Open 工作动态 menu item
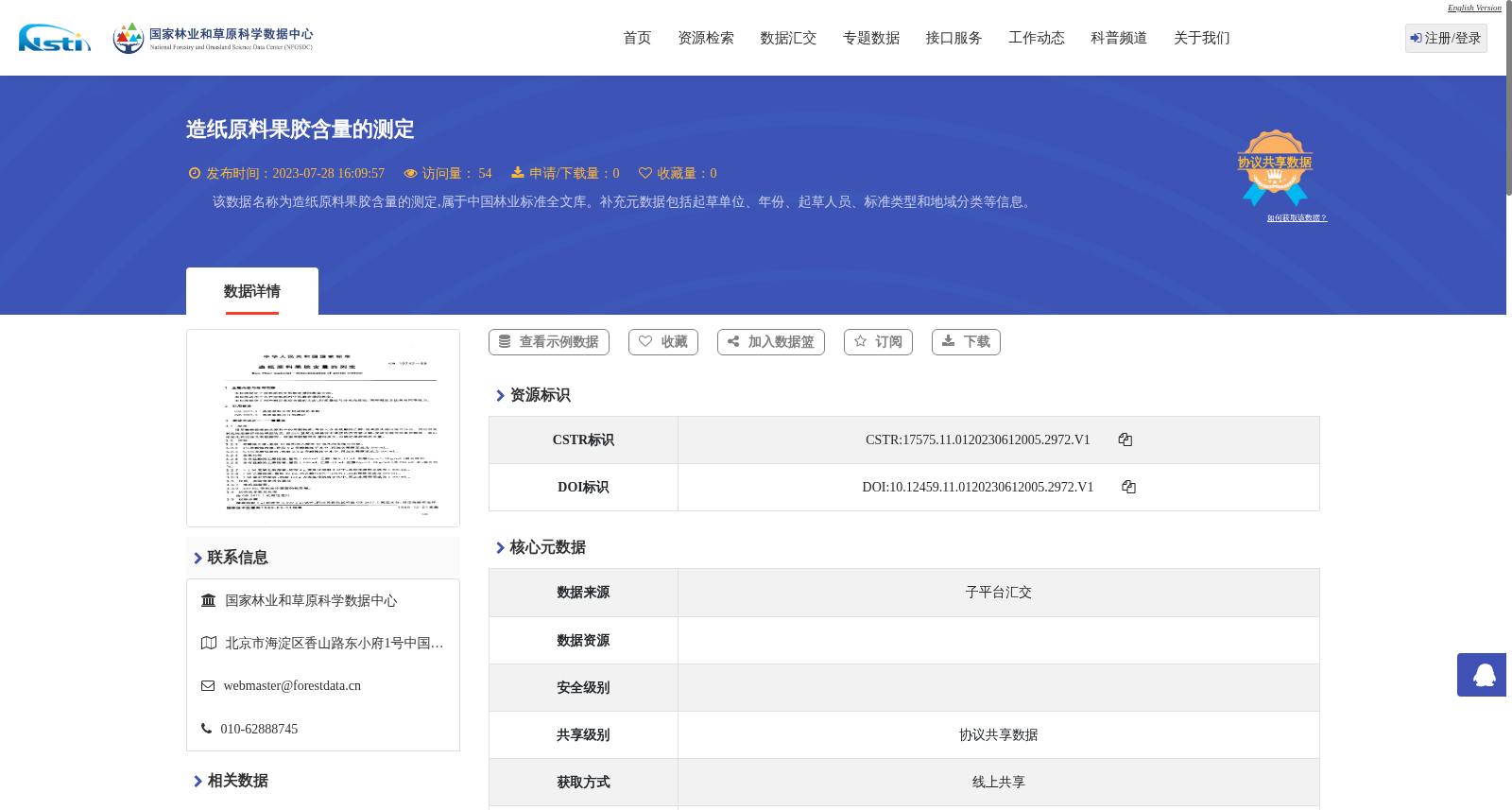The height and width of the screenshot is (810, 1512). (x=1037, y=38)
